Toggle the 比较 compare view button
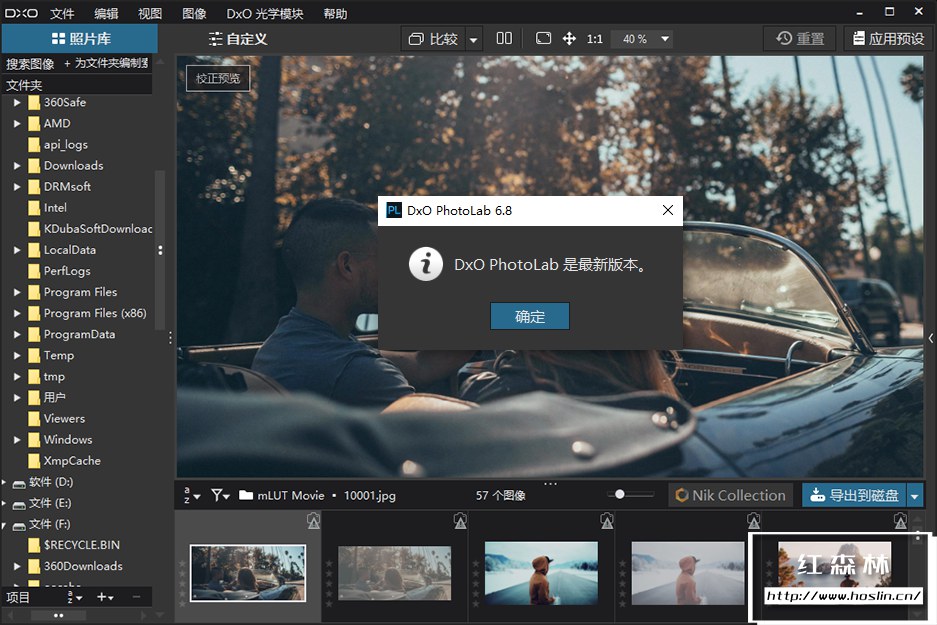This screenshot has width=937, height=625. tap(432, 39)
